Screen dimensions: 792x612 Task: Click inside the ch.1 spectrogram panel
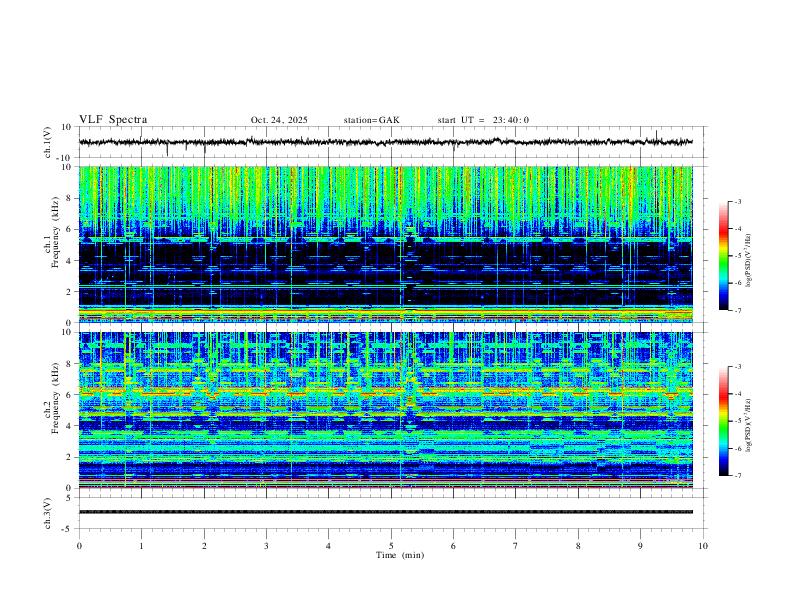pyautogui.click(x=386, y=244)
